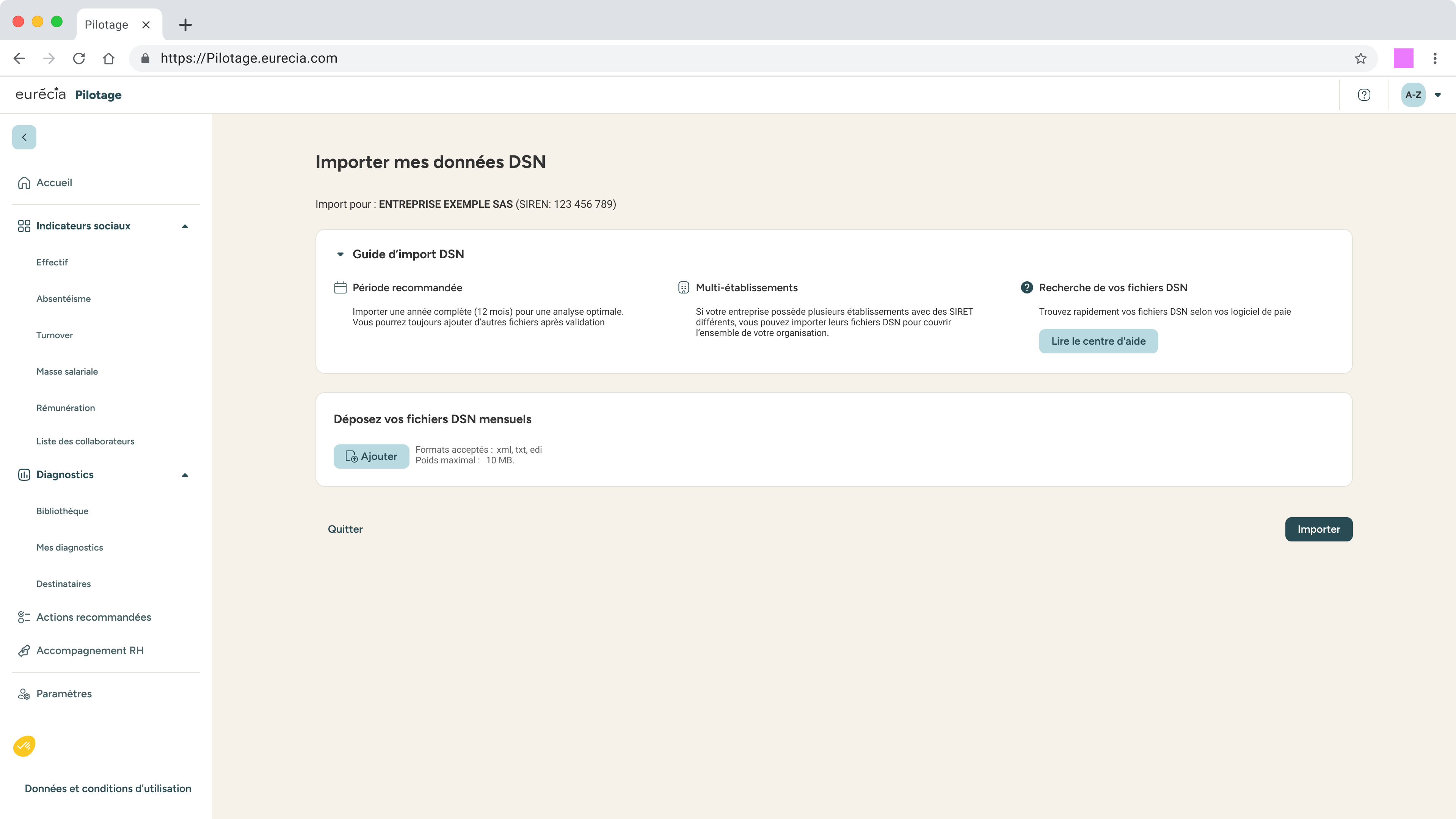Collapse the Indicateurs sociaux menu
The width and height of the screenshot is (1456, 819).
pyautogui.click(x=185, y=226)
